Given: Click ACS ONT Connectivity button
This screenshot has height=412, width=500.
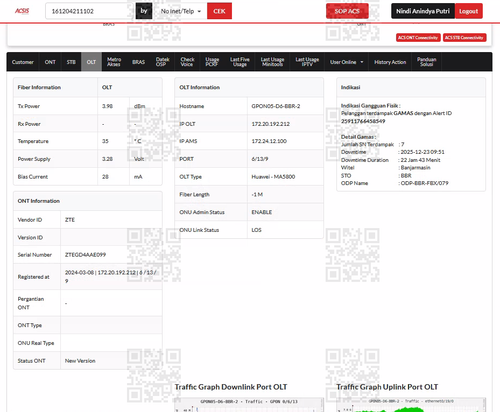Looking at the screenshot, I should tap(418, 38).
